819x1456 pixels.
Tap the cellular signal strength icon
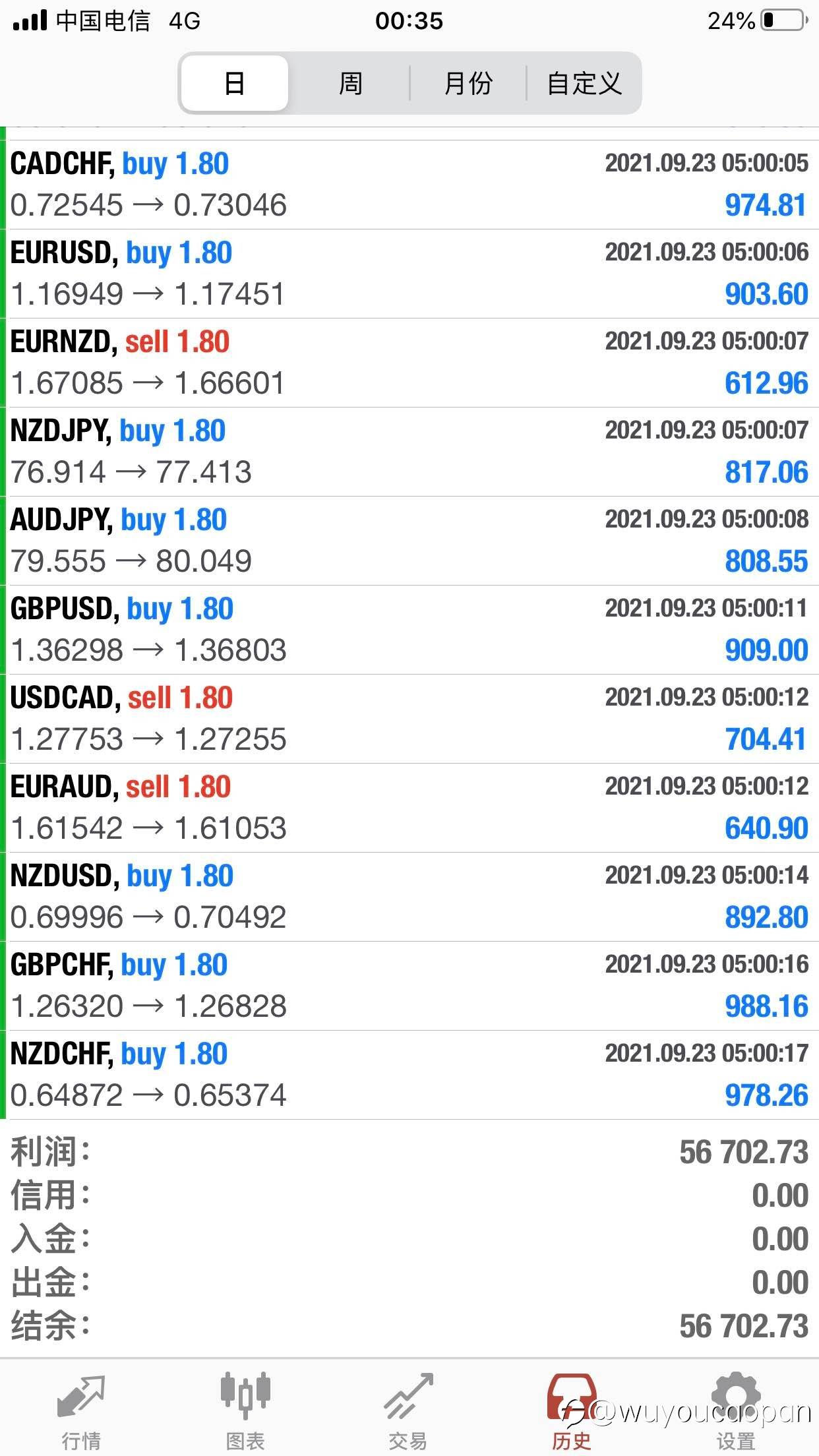30,21
